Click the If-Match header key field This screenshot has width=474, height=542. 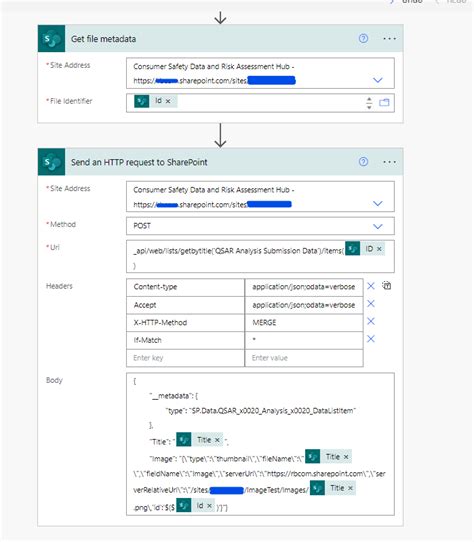click(185, 340)
